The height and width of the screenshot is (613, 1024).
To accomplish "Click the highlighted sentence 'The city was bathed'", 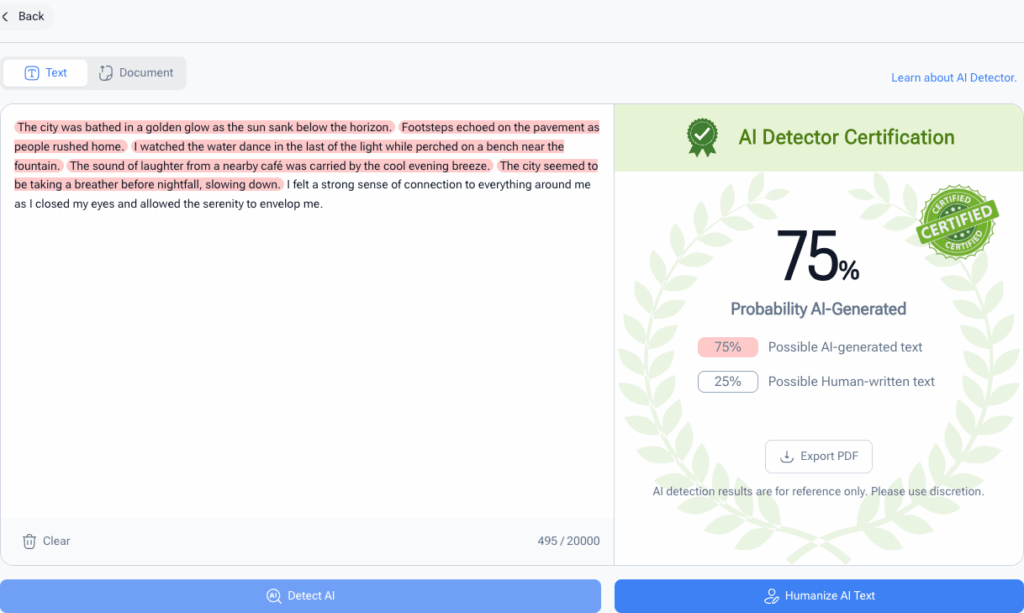I will (204, 127).
